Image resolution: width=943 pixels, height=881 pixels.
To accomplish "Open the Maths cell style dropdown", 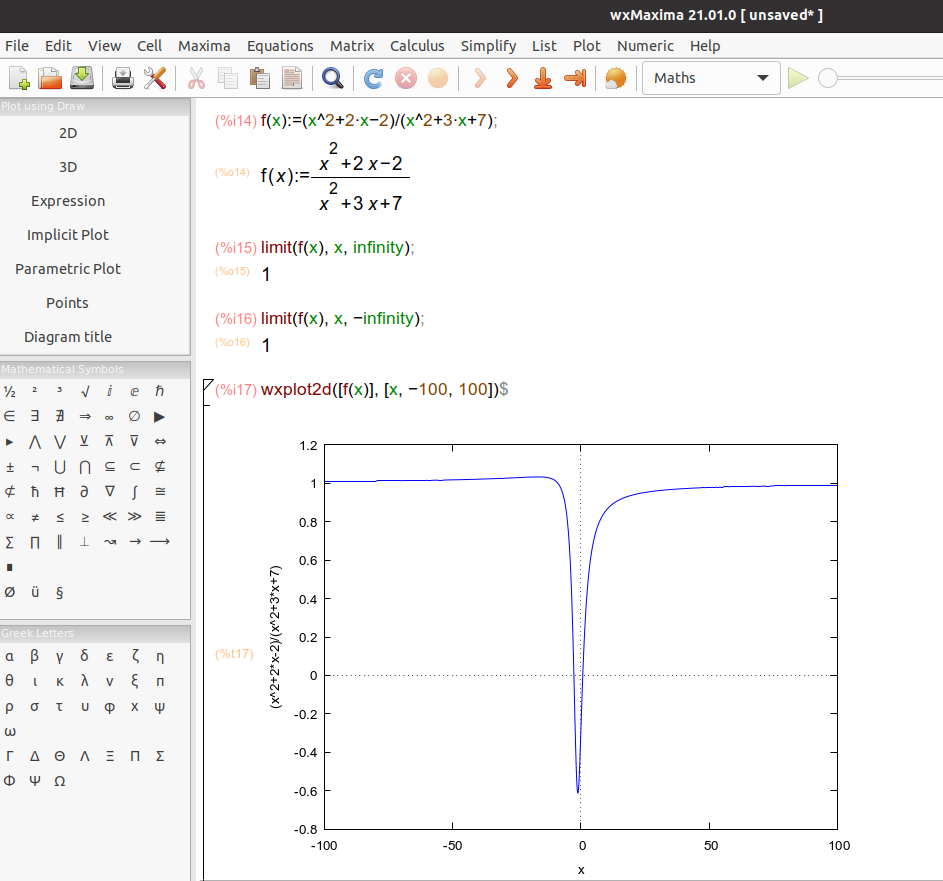I will point(710,77).
